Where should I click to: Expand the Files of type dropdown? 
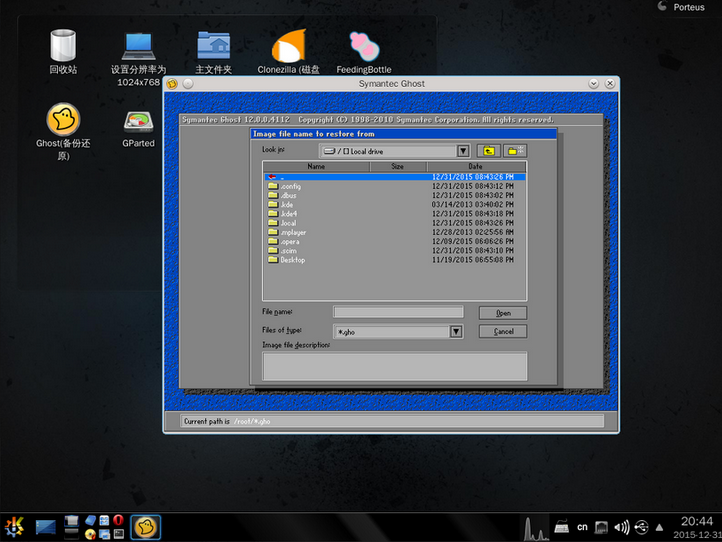pos(456,331)
